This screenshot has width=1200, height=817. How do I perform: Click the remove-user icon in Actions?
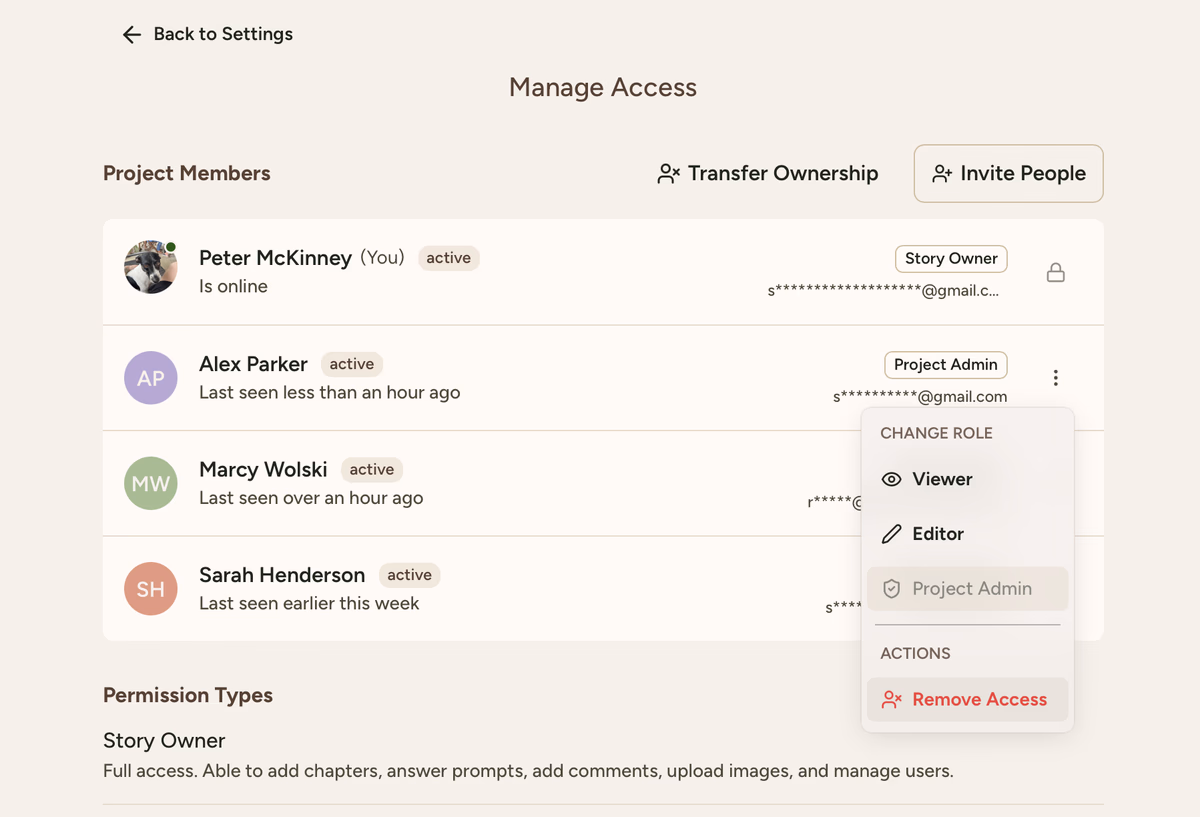click(x=891, y=700)
